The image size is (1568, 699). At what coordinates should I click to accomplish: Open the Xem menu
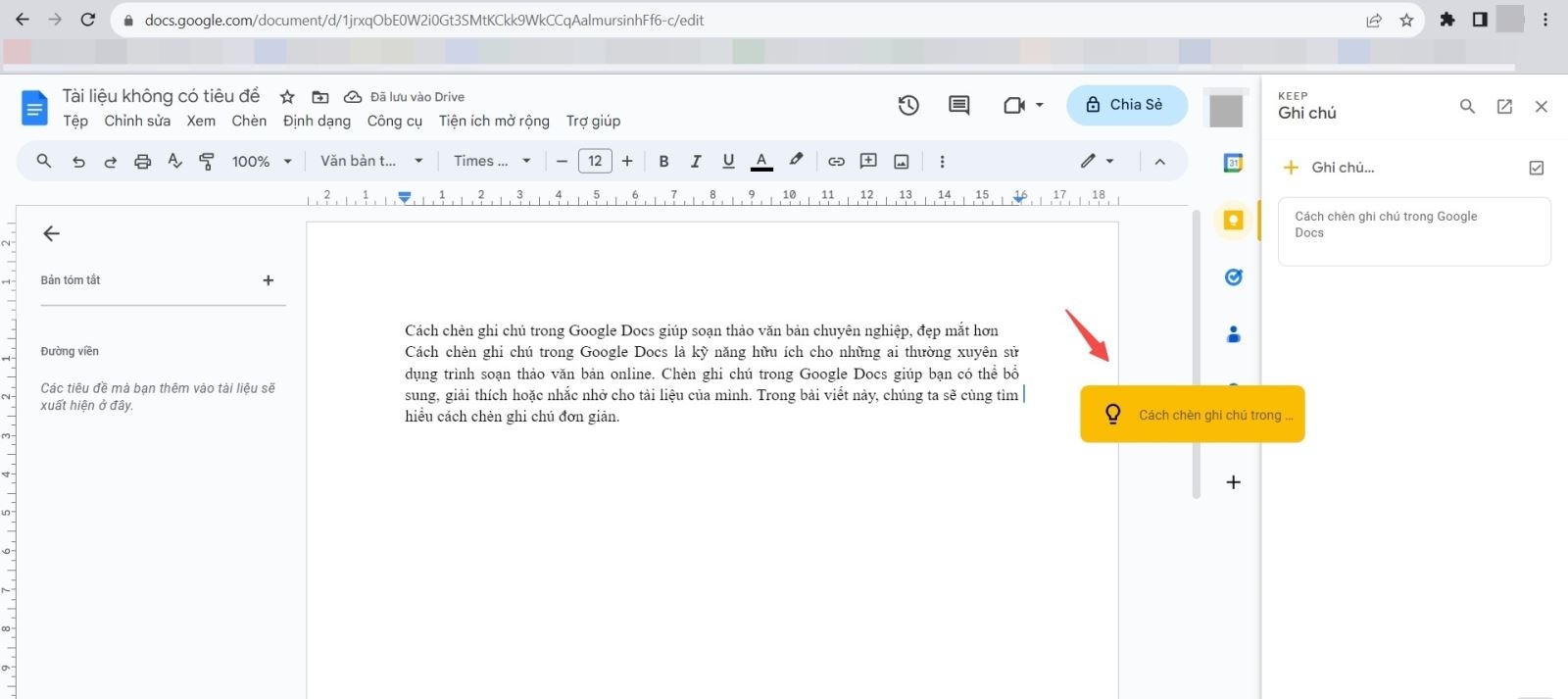click(x=201, y=121)
